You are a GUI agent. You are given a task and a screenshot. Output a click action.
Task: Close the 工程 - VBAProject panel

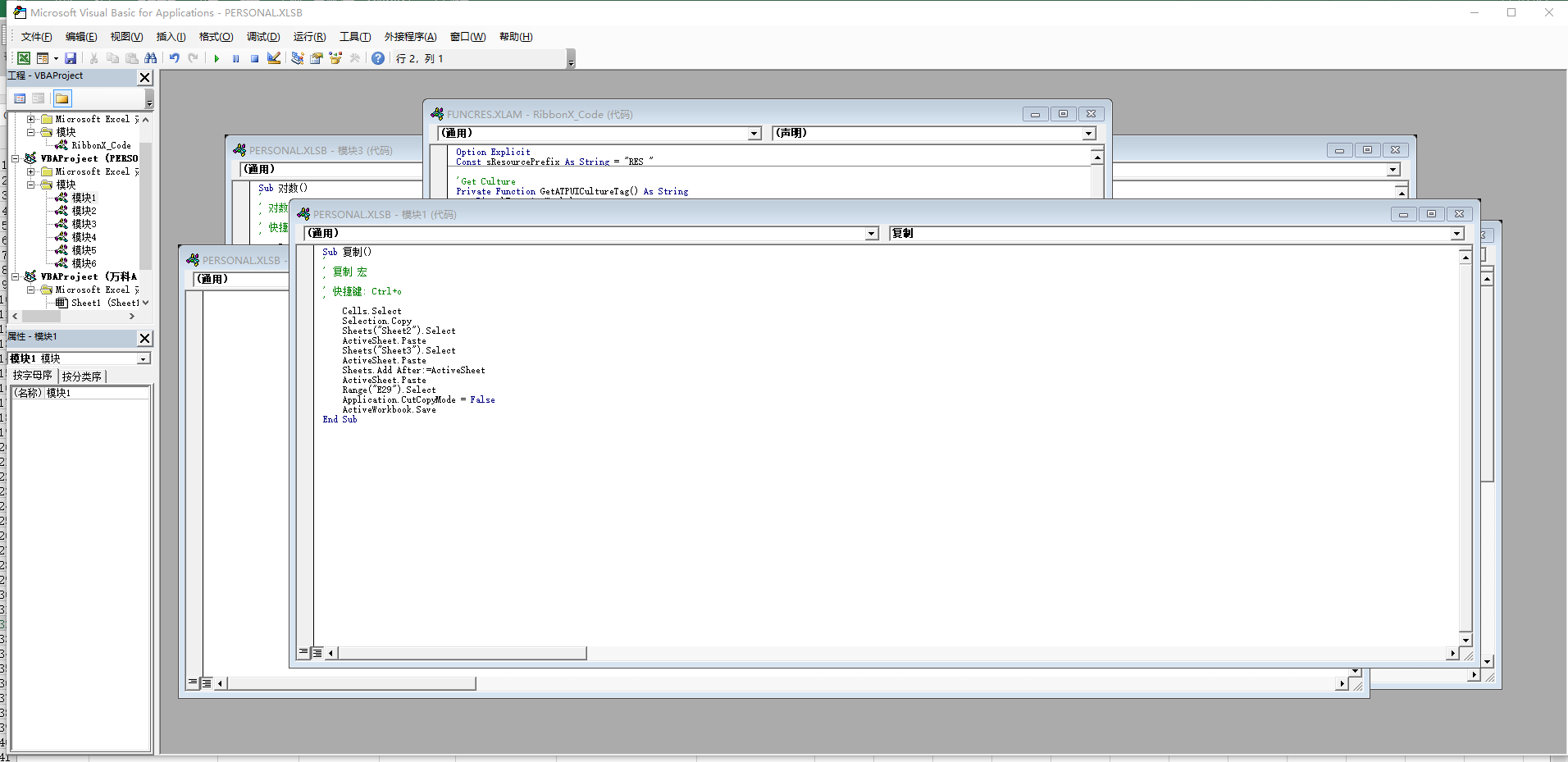click(145, 77)
